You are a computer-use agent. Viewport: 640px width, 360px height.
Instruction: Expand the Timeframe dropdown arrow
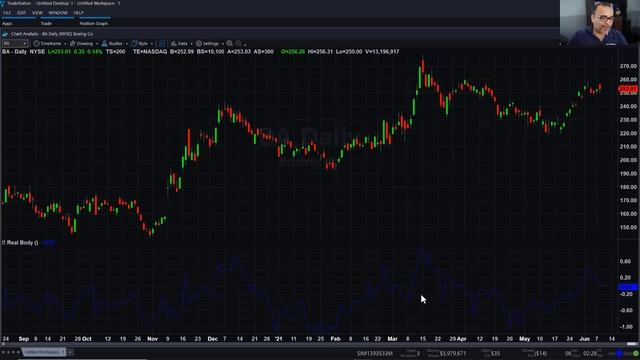point(65,44)
